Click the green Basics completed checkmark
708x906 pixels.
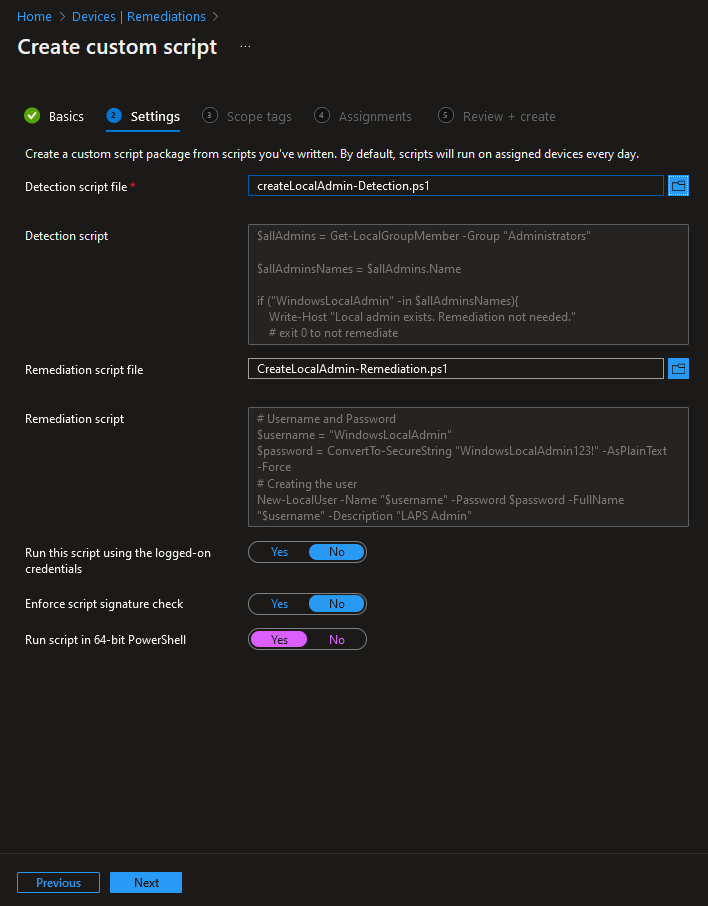[32, 116]
